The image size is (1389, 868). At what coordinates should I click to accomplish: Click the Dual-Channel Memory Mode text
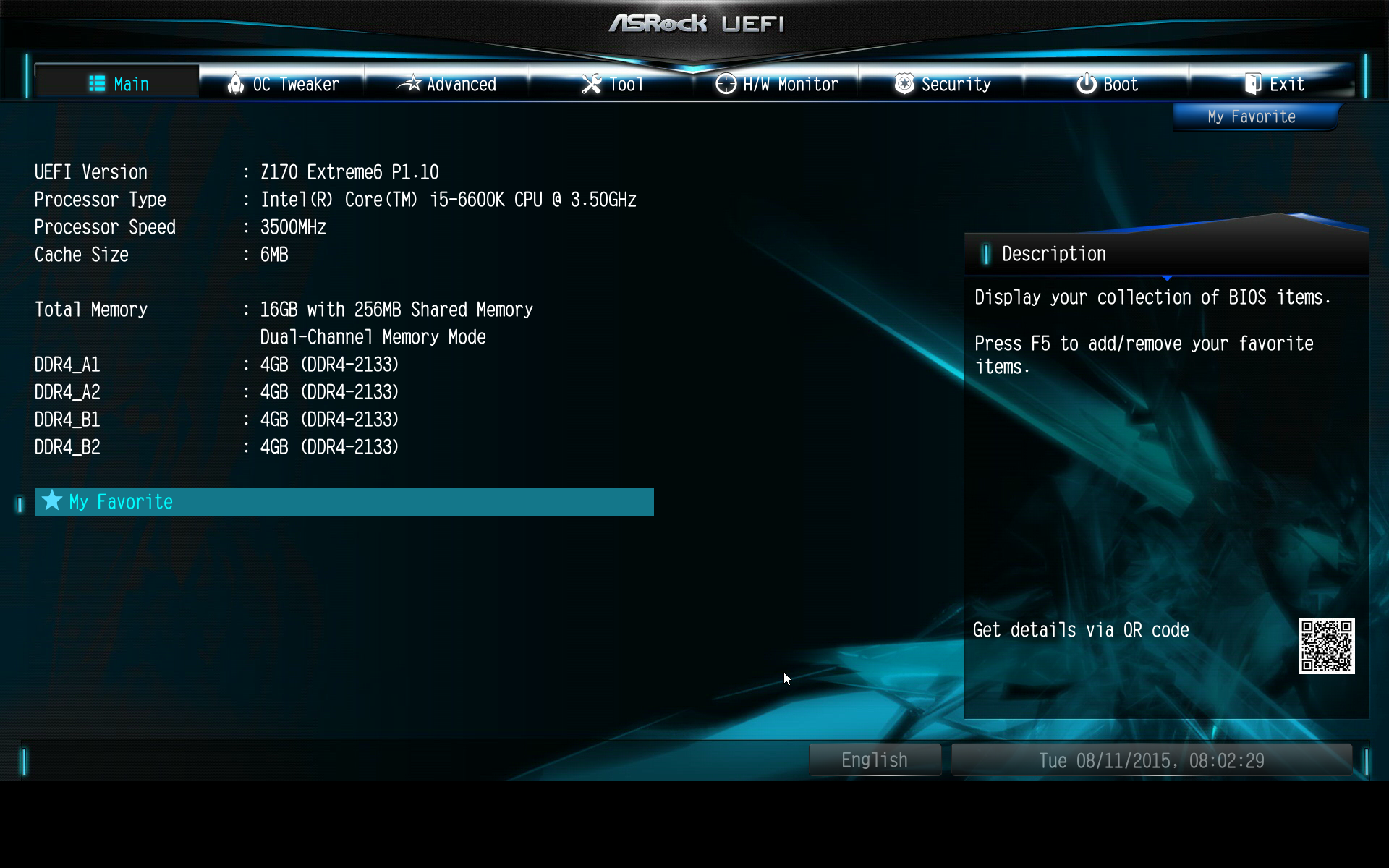coord(373,337)
